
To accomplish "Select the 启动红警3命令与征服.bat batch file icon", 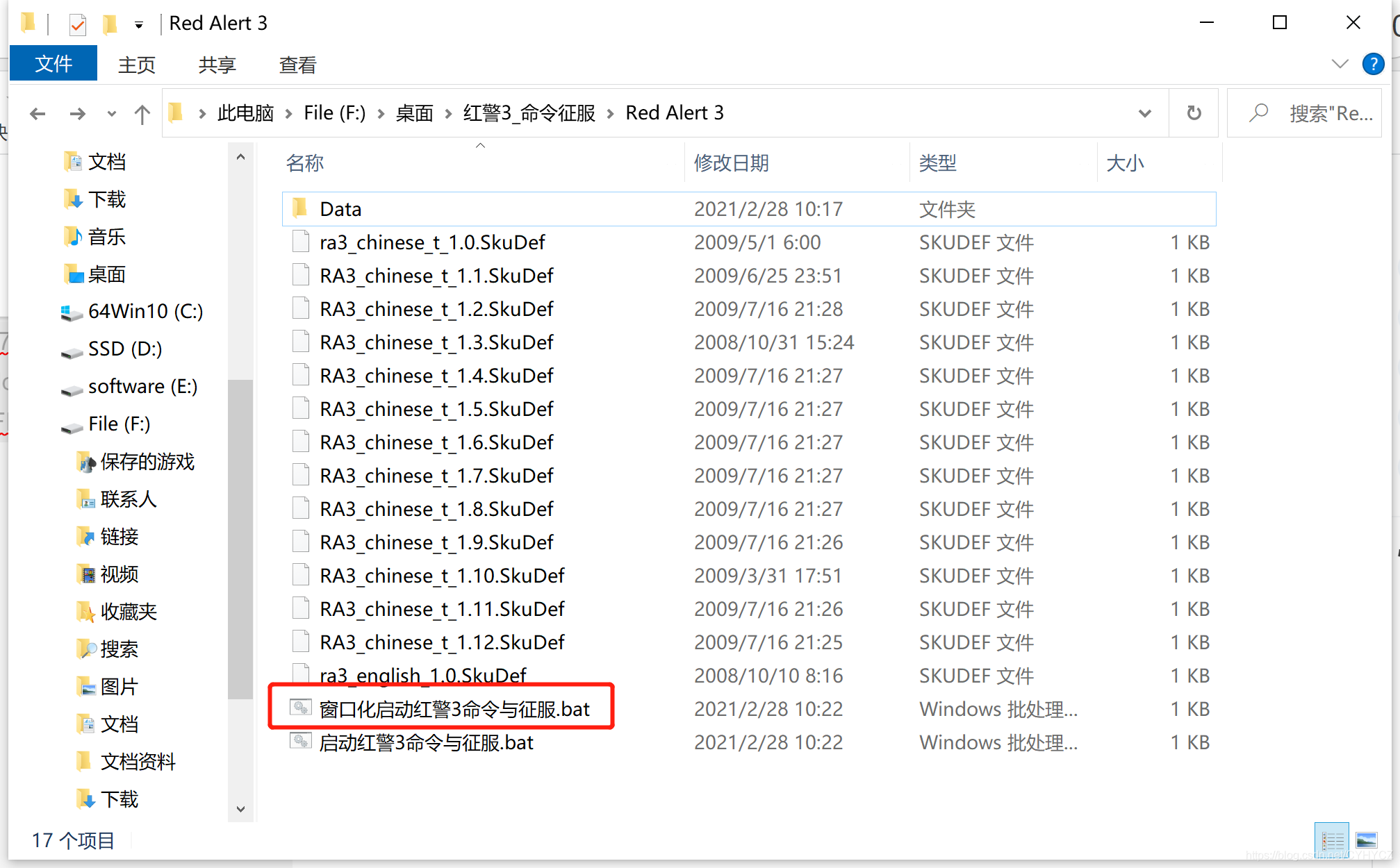I will pyautogui.click(x=300, y=741).
